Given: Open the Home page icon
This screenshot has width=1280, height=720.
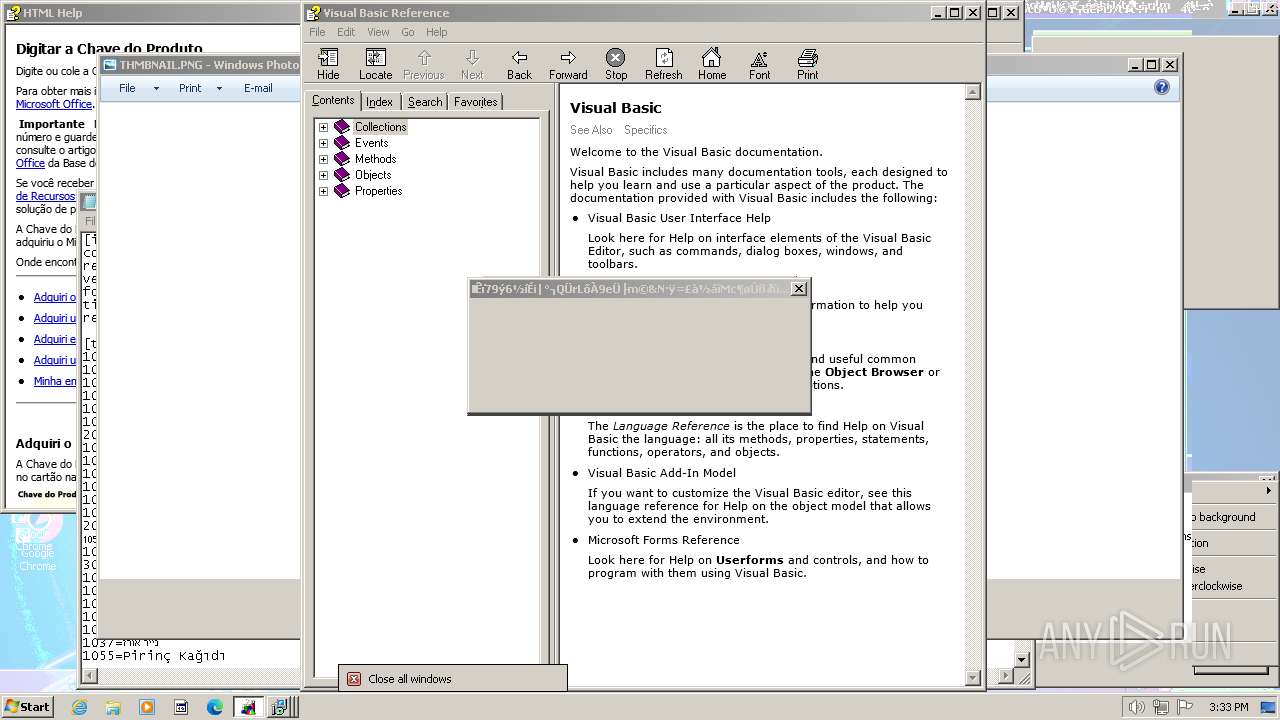Looking at the screenshot, I should coord(711,64).
